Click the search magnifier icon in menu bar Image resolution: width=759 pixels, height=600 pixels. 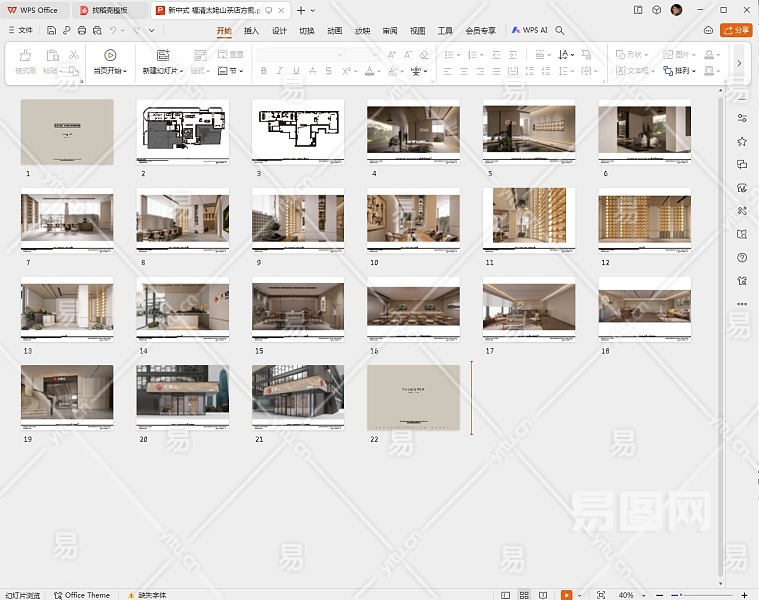click(560, 31)
